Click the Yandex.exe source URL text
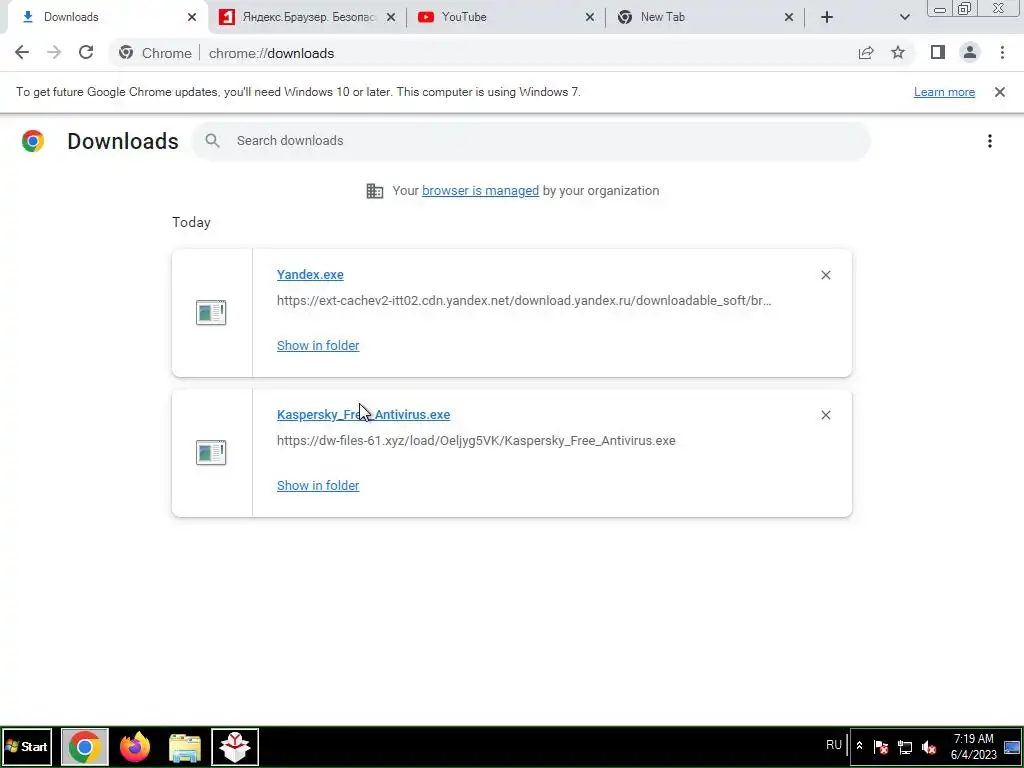 pos(524,301)
